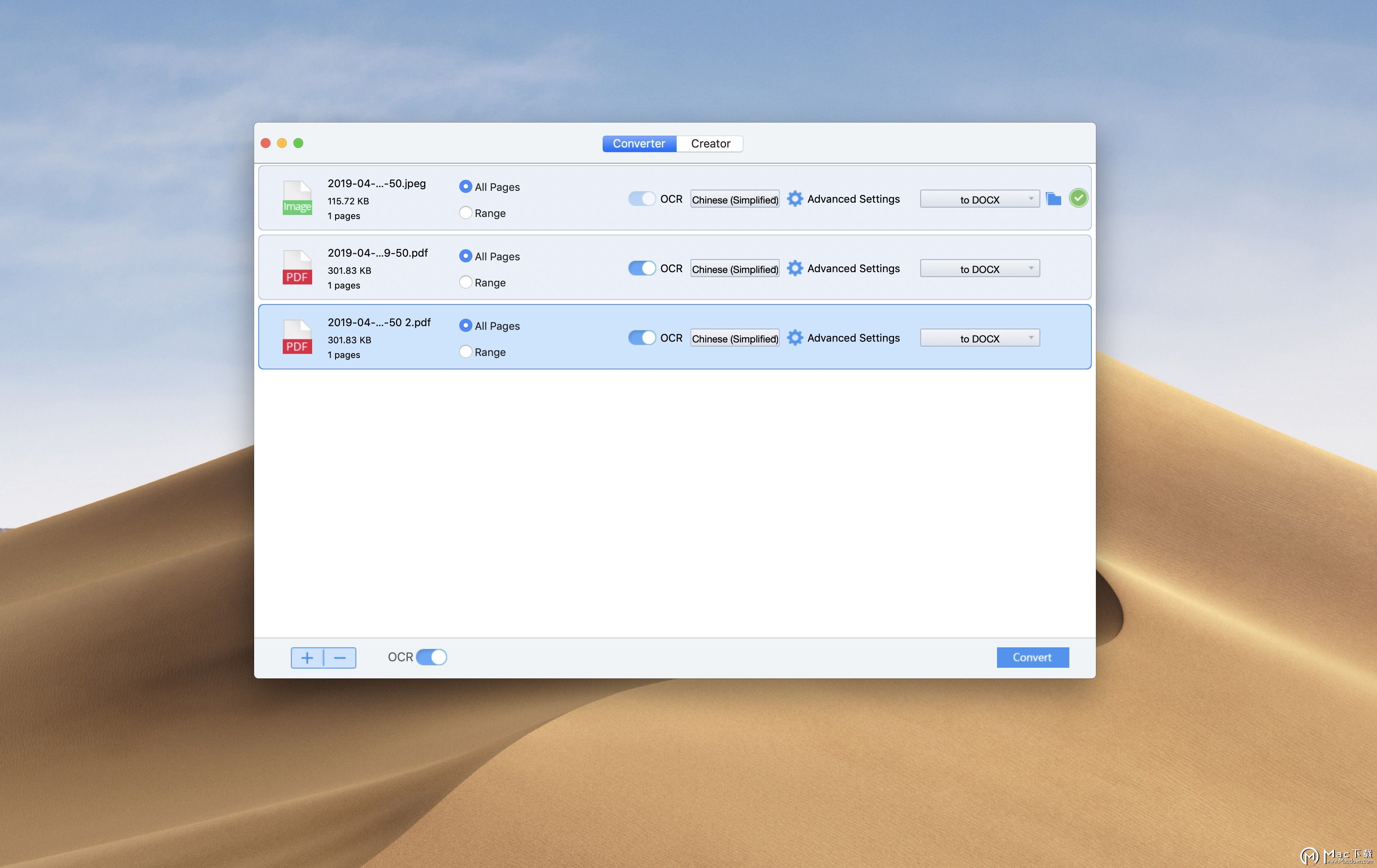1377x868 pixels.
Task: Click the 115.72 KB file size text
Action: 348,201
